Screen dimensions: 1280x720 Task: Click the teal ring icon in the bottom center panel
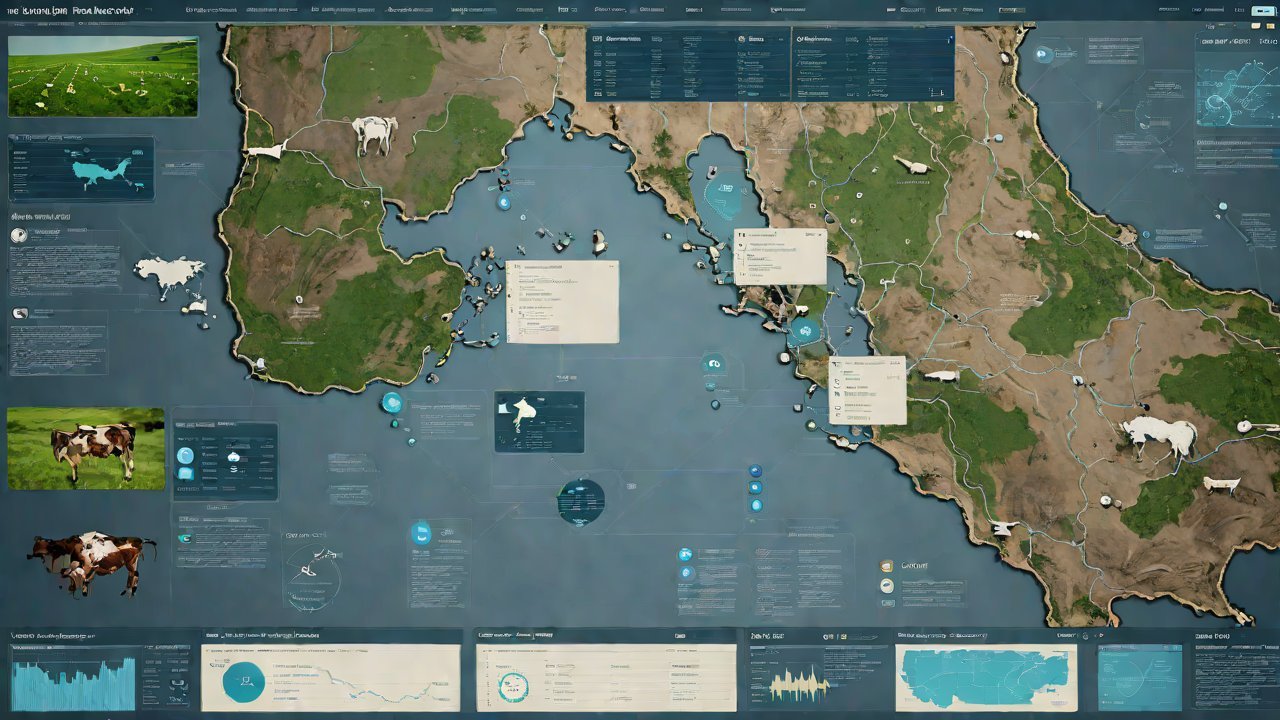(x=514, y=684)
